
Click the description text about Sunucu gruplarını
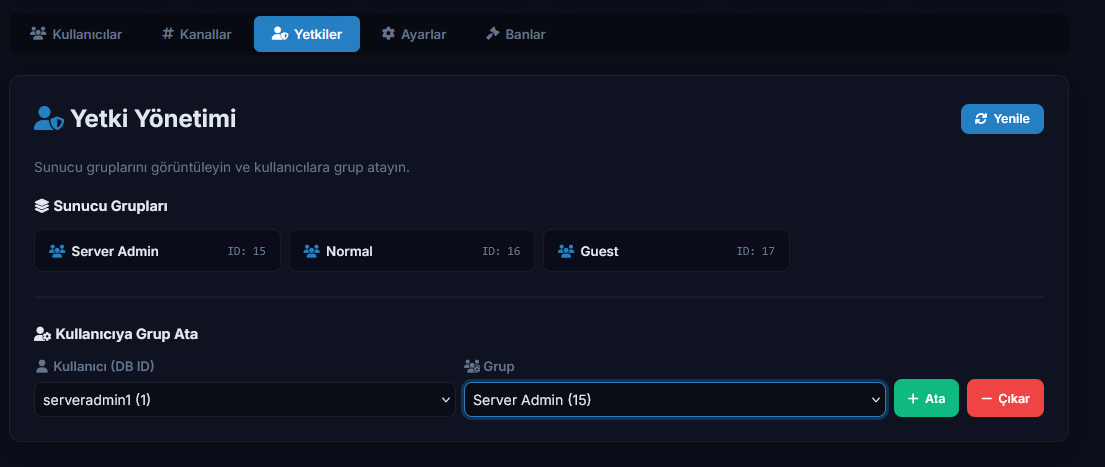tap(222, 169)
